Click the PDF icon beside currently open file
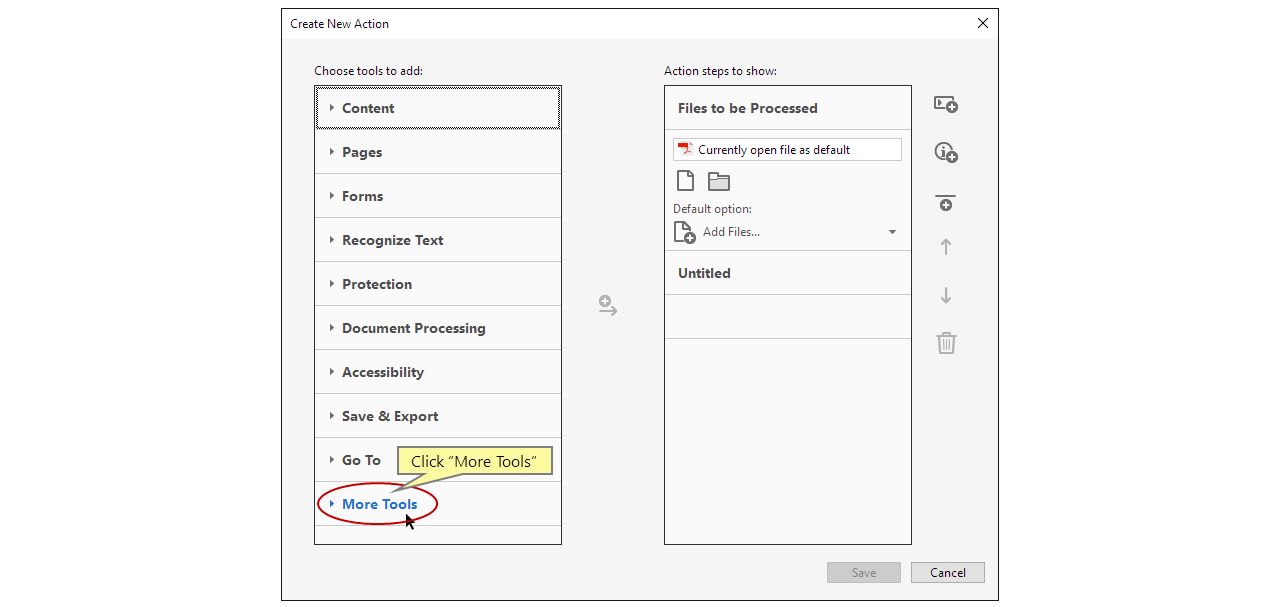This screenshot has width=1279, height=607. (684, 148)
